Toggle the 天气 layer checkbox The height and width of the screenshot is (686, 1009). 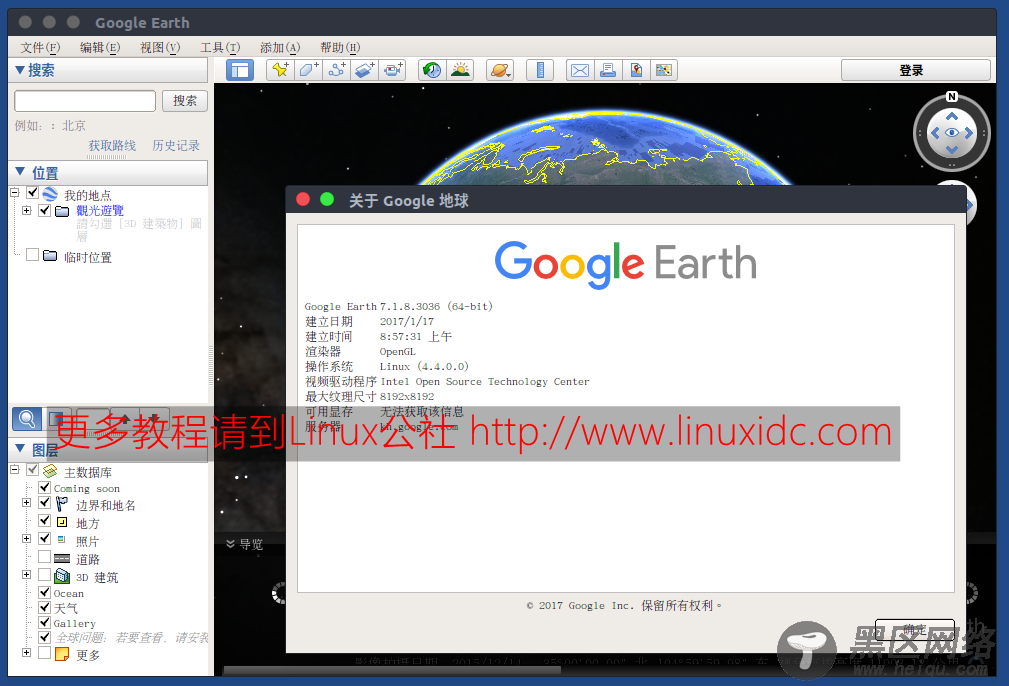tap(44, 607)
